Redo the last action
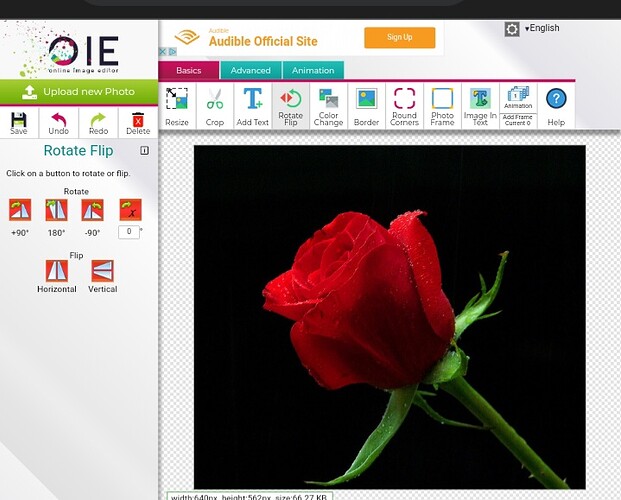 (98, 123)
